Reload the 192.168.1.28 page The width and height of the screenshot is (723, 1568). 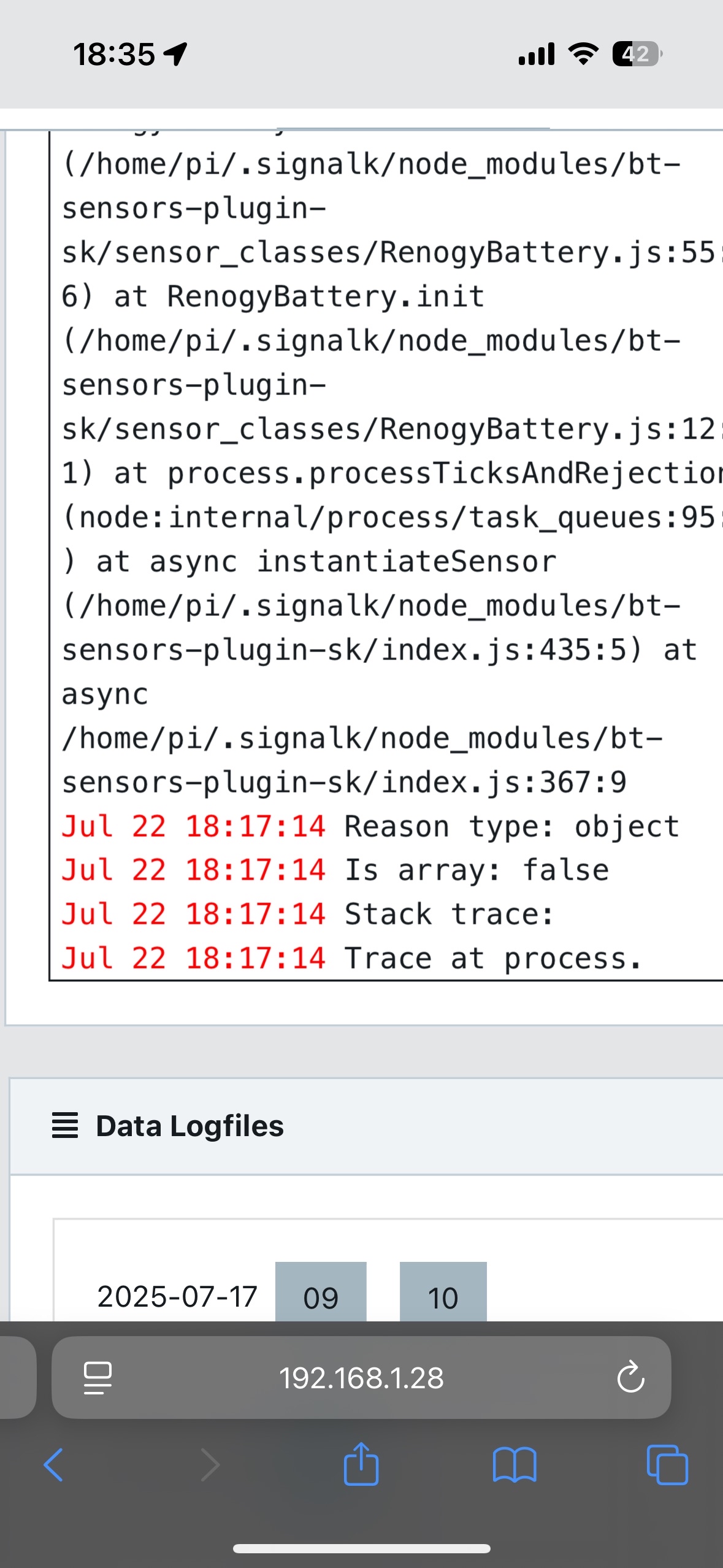pyautogui.click(x=630, y=1378)
